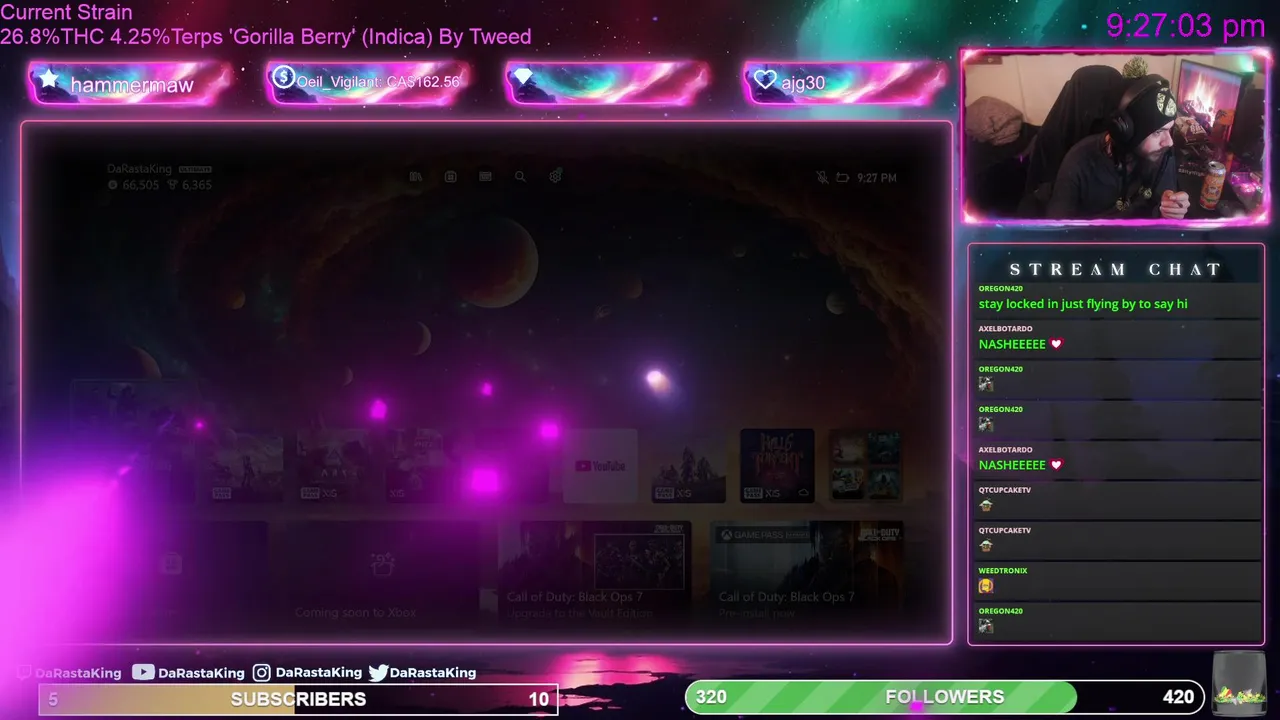Open the settings gear on Xbox dashboard
This screenshot has width=1280, height=720.
coord(555,176)
